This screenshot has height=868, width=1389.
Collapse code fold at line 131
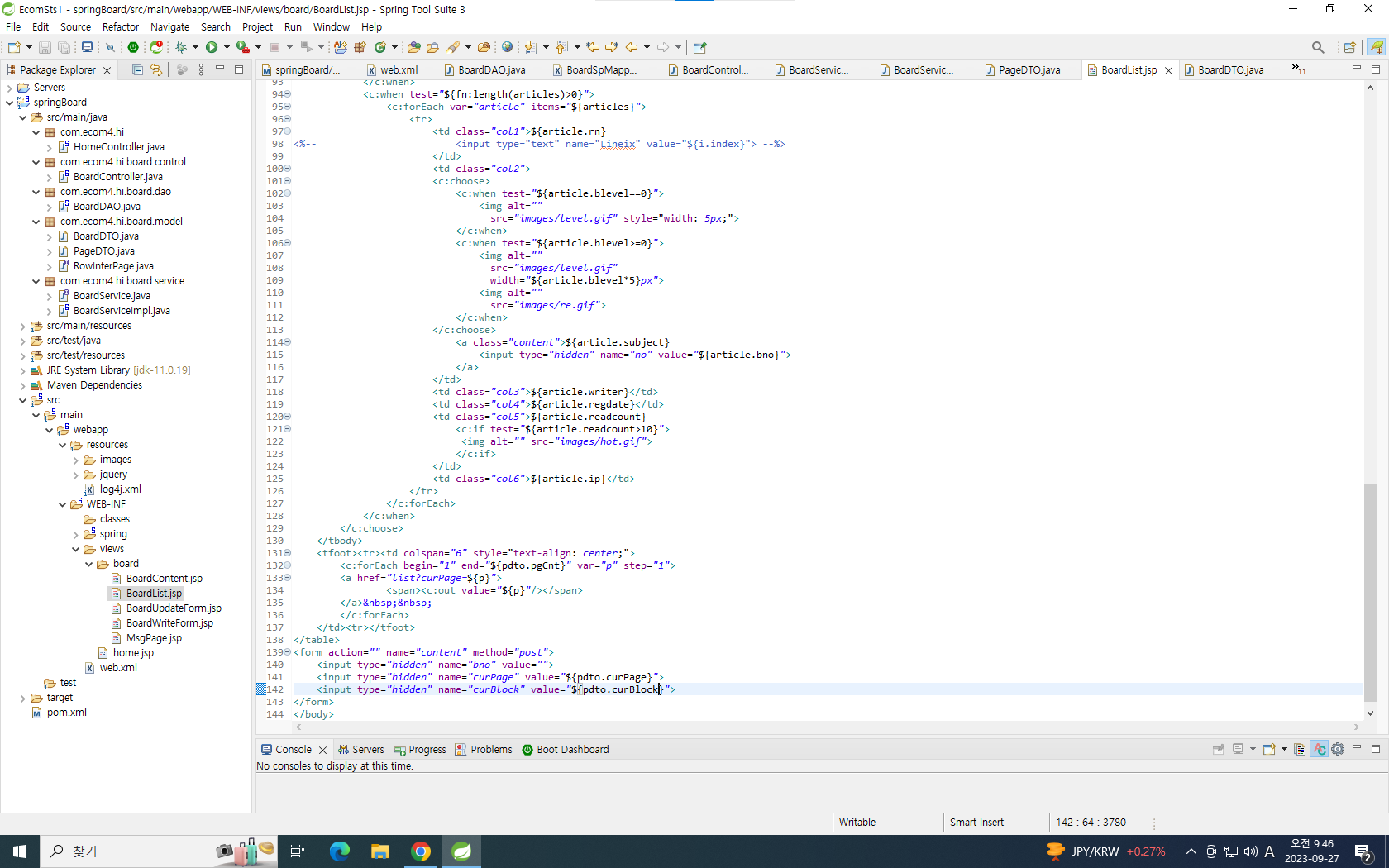click(288, 553)
